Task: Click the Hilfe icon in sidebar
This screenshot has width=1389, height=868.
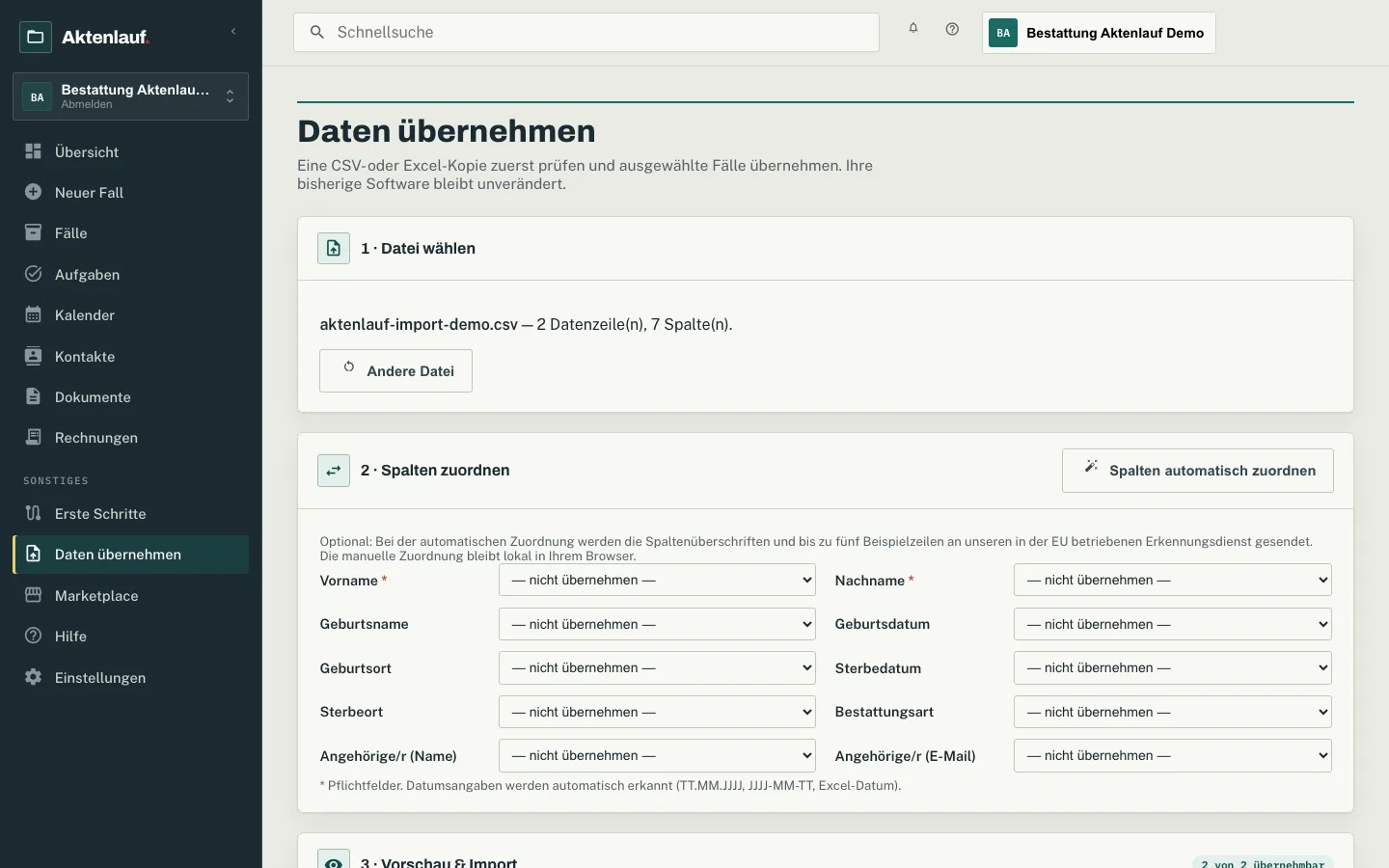Action: pos(33,636)
